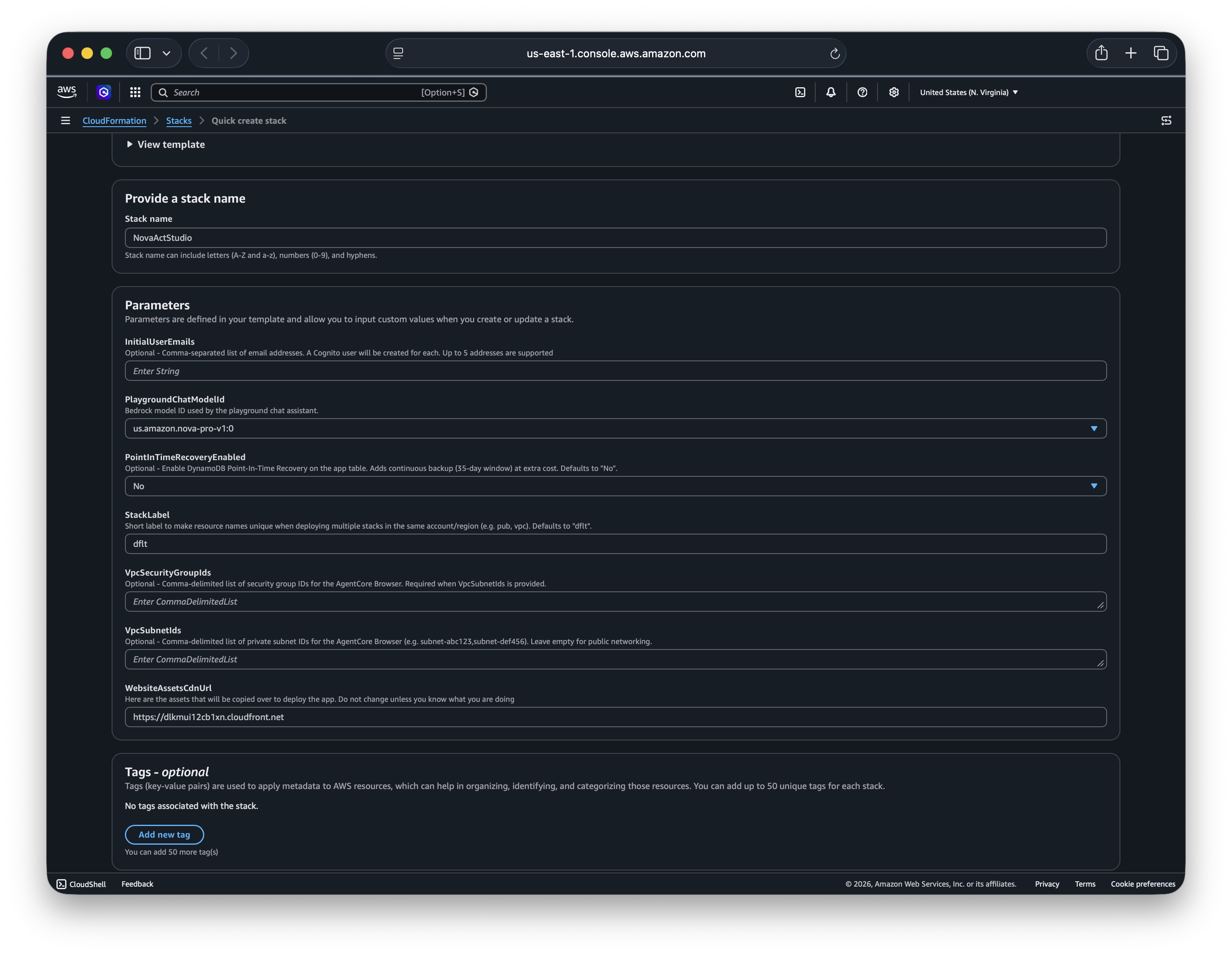Click the Add new tag button

tap(164, 834)
